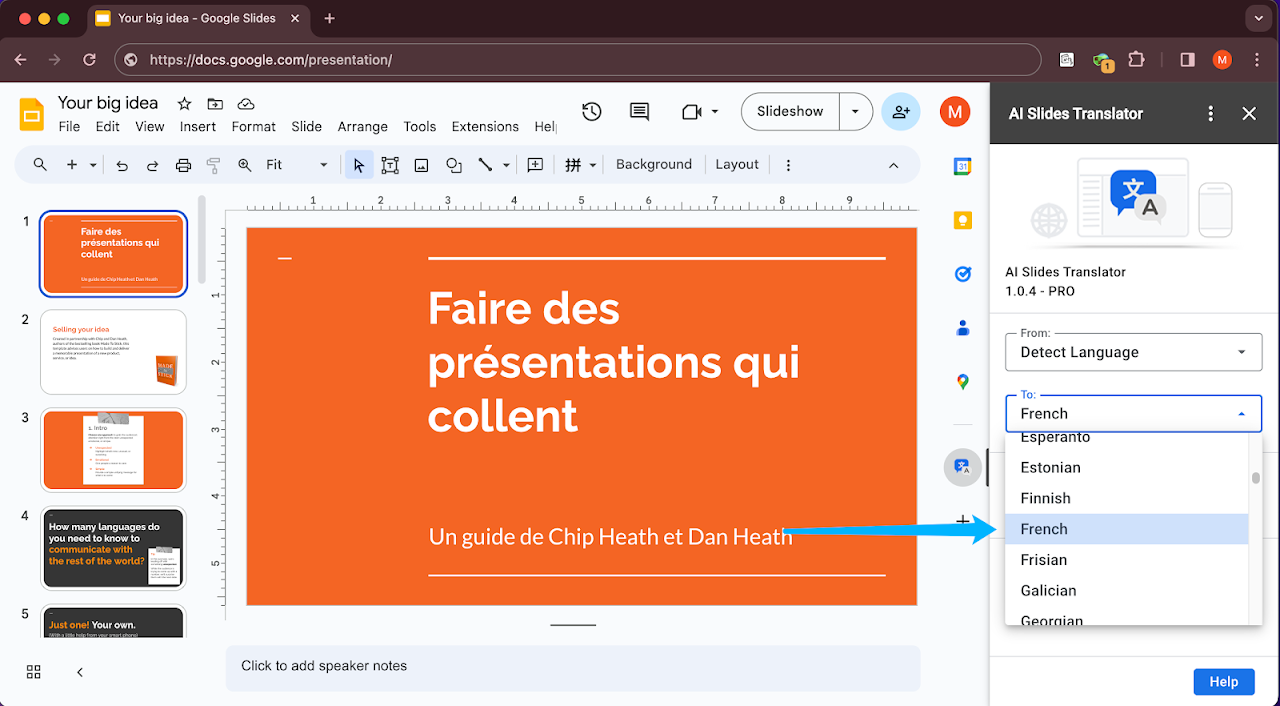Add new slide plus button
The image size is (1280, 706).
click(72, 165)
